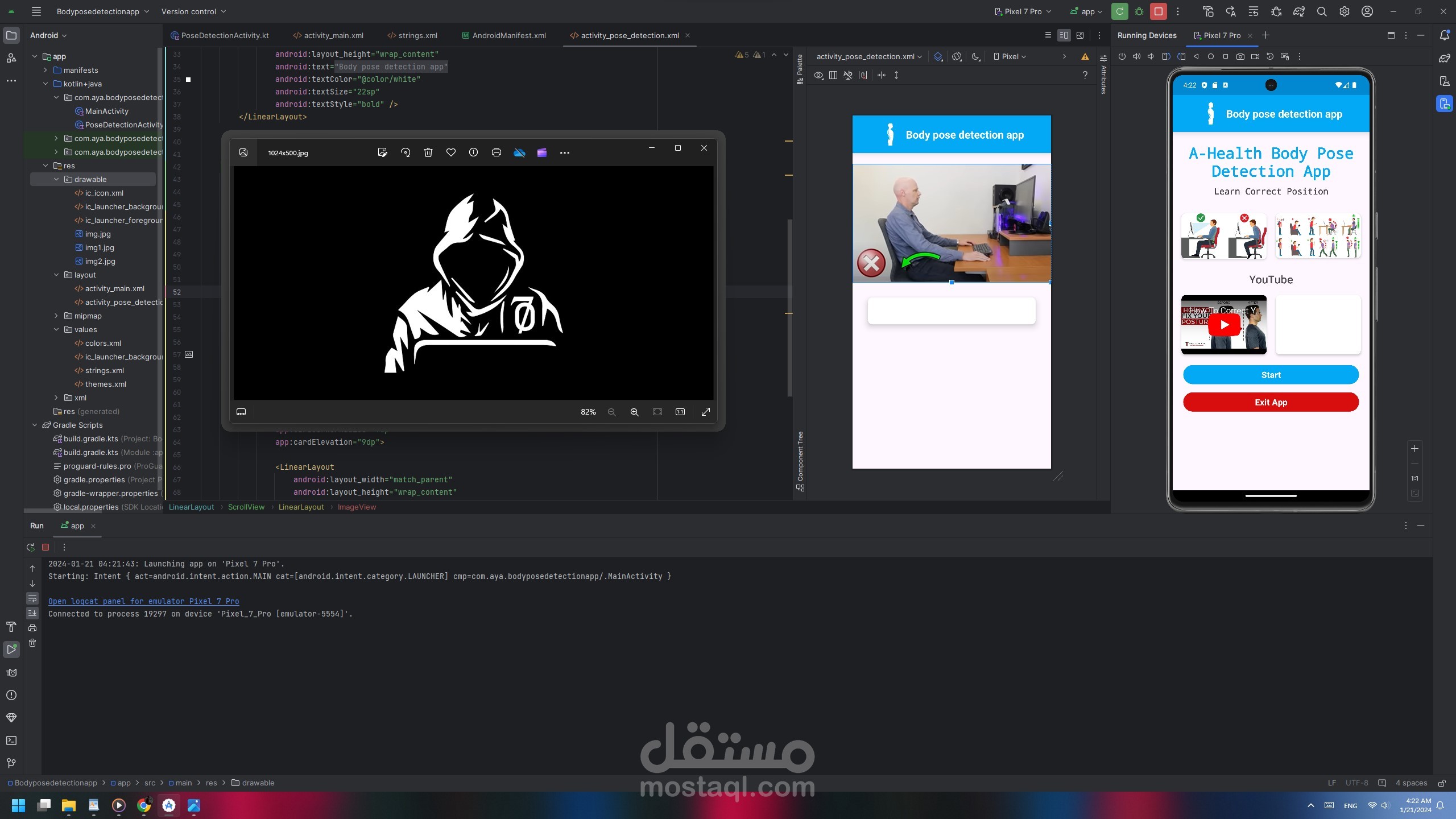Image resolution: width=1456 pixels, height=819 pixels.
Task: Open Search Everywhere magnifier icon
Action: 1322,11
